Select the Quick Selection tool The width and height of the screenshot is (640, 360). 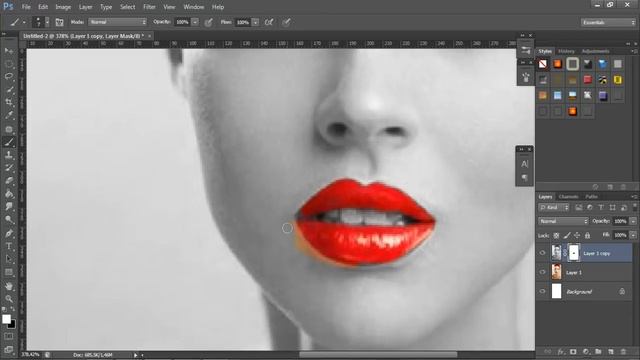click(x=9, y=89)
